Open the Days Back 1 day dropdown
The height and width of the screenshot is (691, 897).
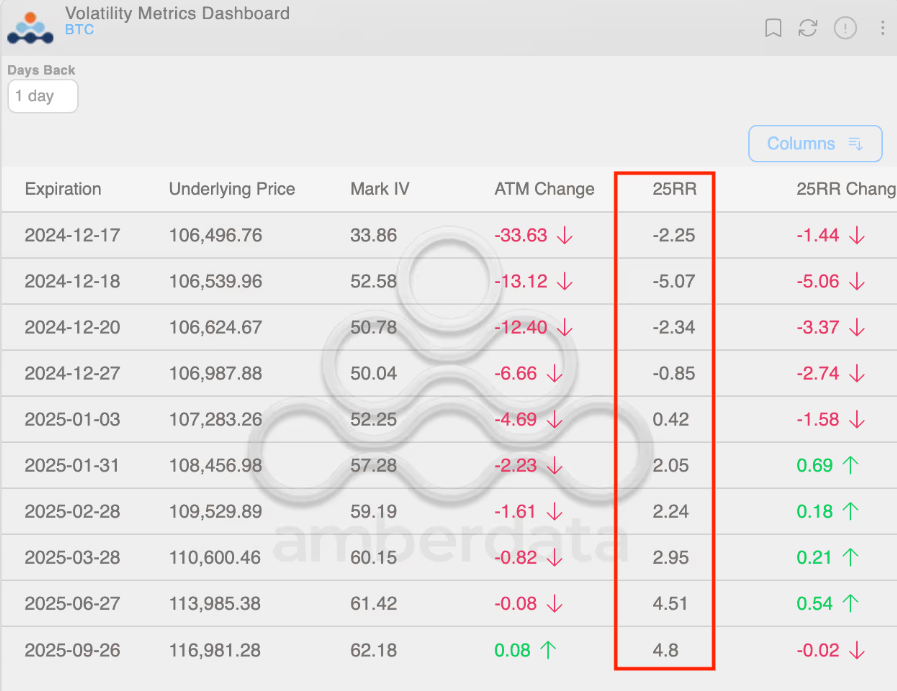point(43,96)
